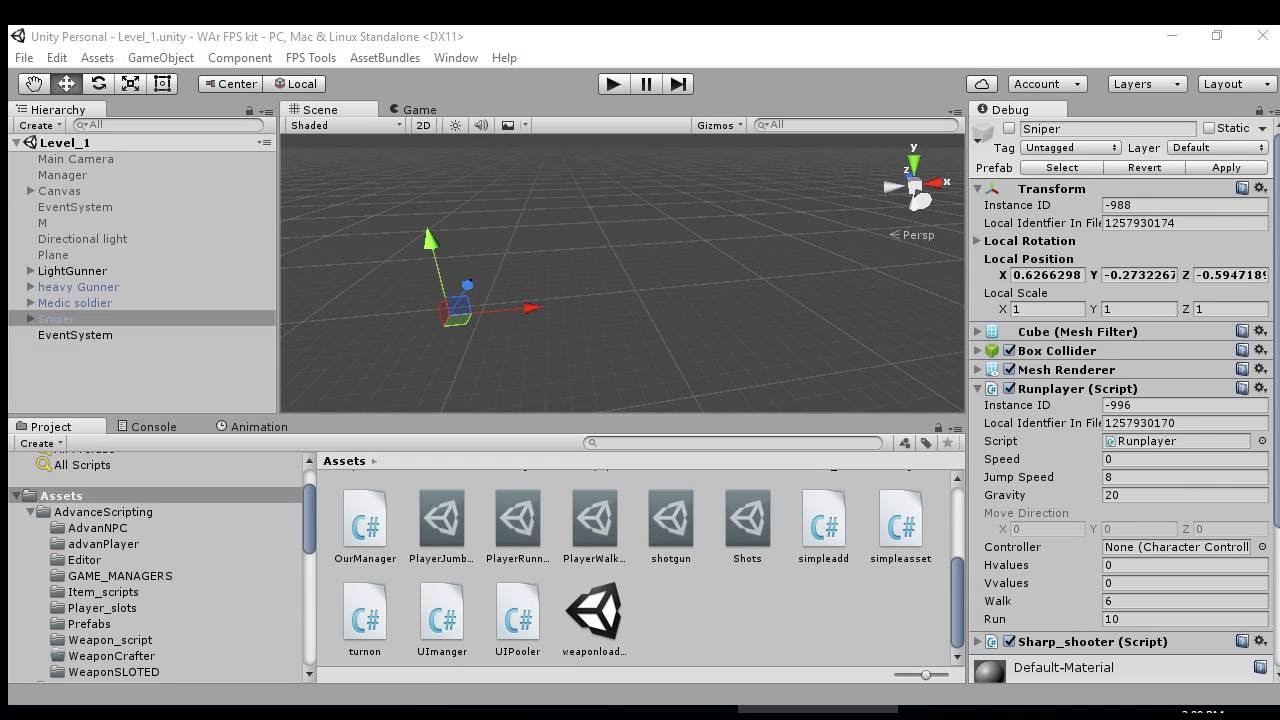Open scene effects image icon
Screen dimensions: 1280x720
[x=508, y=125]
